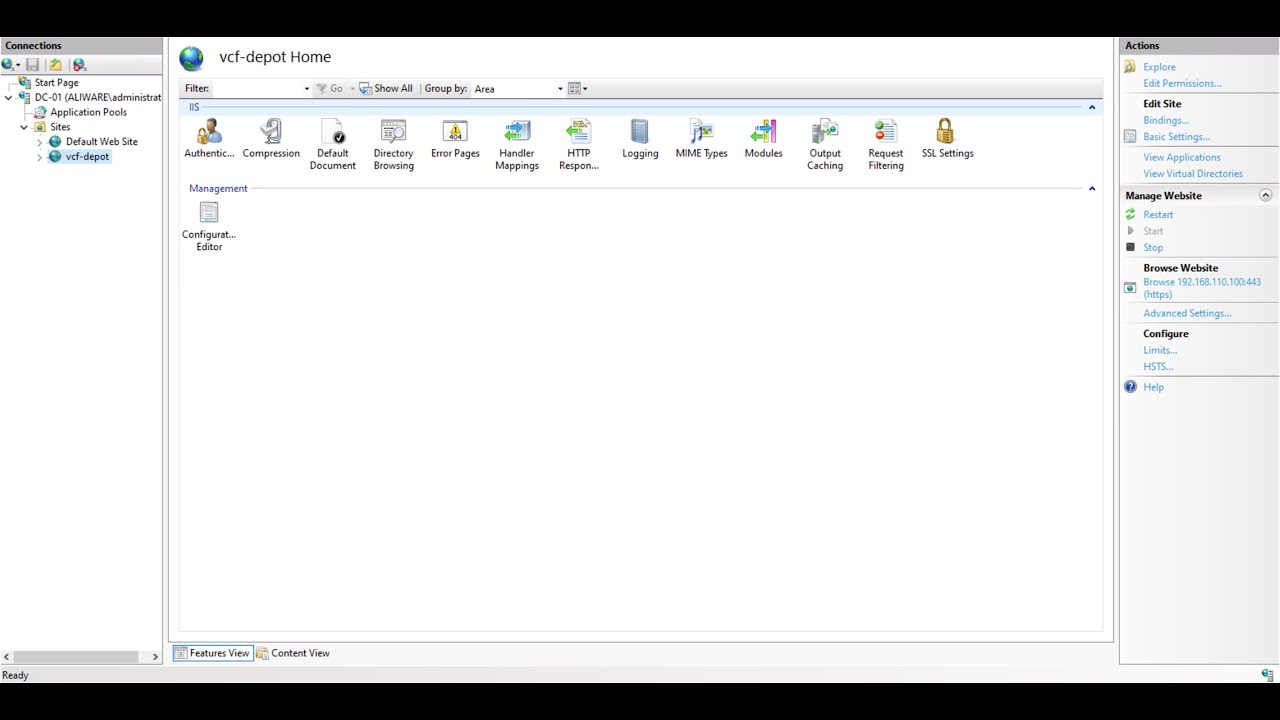Open the Compression feature

coord(271,139)
